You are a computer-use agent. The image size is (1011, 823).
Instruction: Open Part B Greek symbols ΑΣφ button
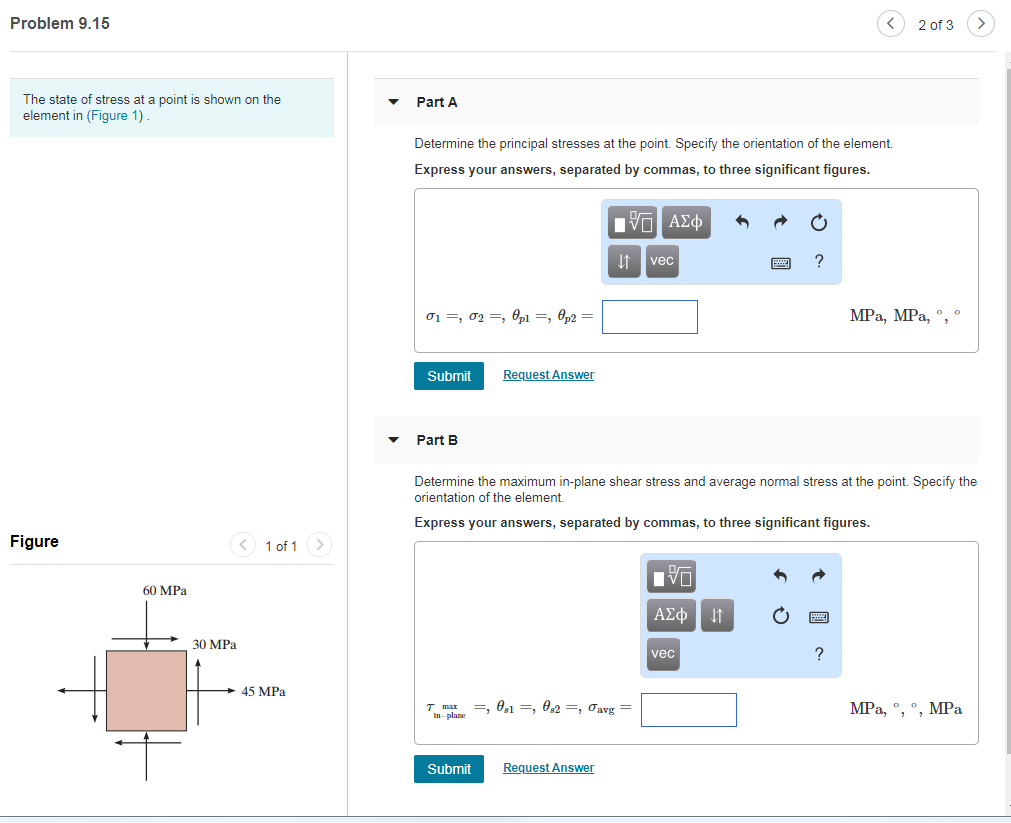point(671,615)
